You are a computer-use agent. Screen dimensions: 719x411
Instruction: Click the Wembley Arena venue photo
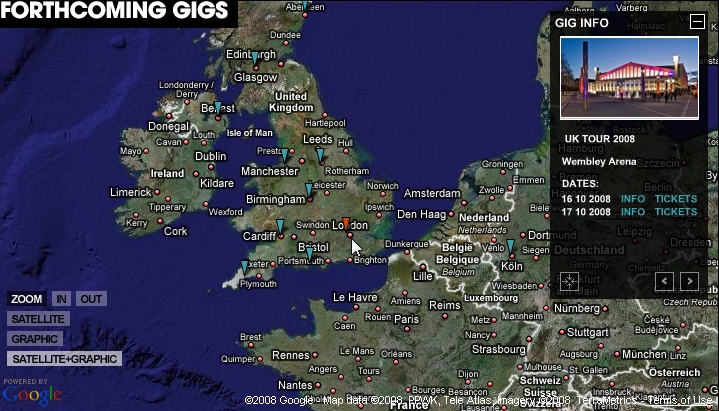tap(630, 78)
